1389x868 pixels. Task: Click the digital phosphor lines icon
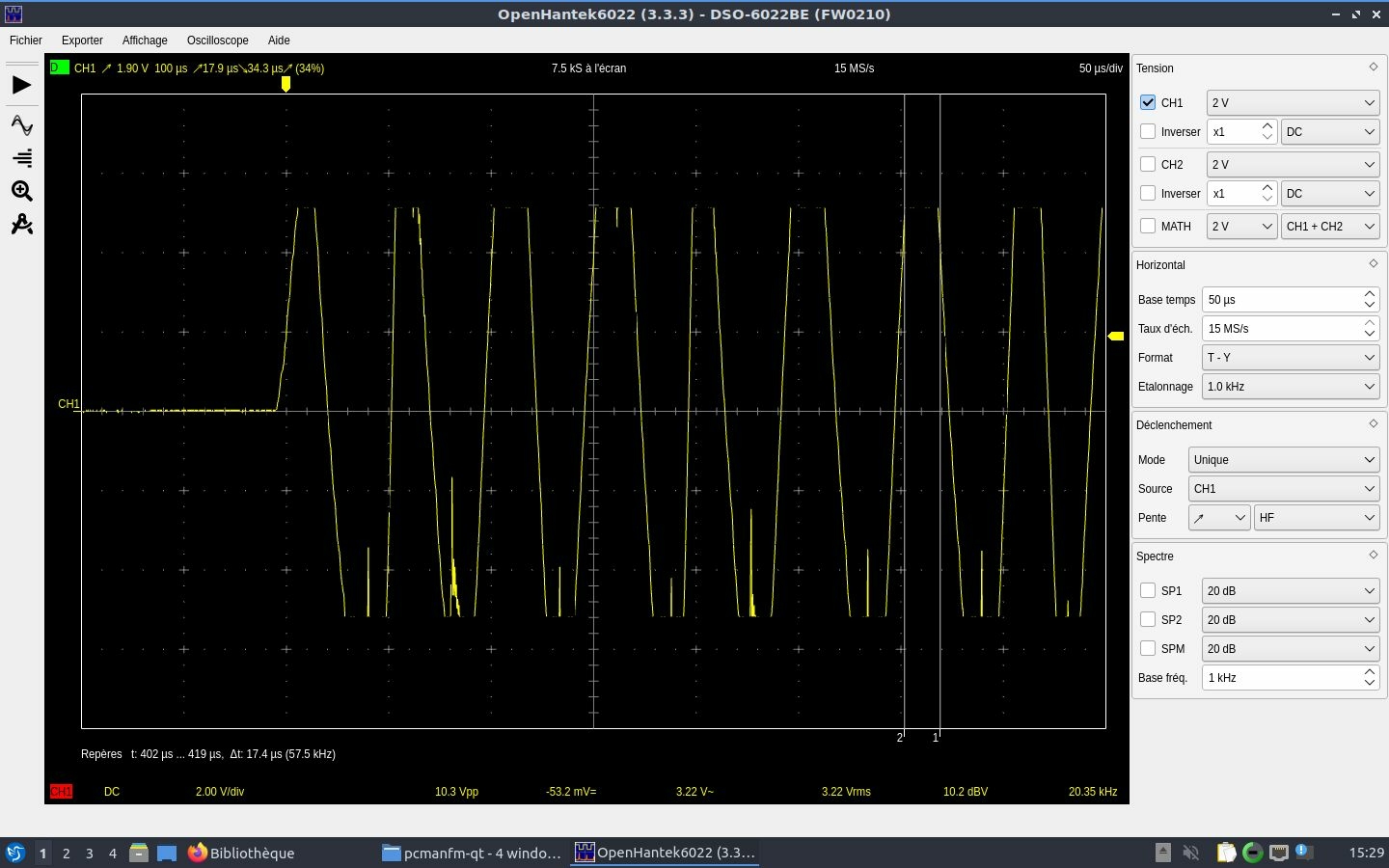tap(21, 158)
